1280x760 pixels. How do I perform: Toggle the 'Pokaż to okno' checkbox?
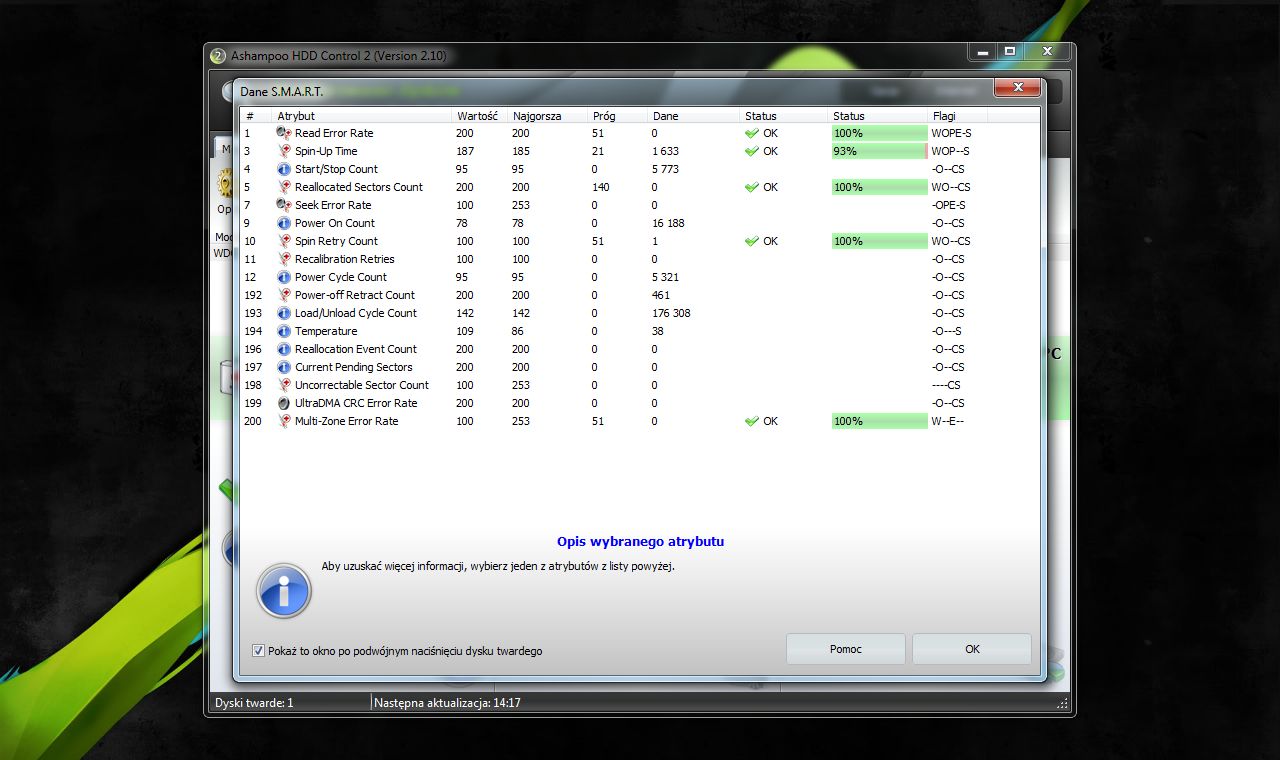pyautogui.click(x=259, y=651)
